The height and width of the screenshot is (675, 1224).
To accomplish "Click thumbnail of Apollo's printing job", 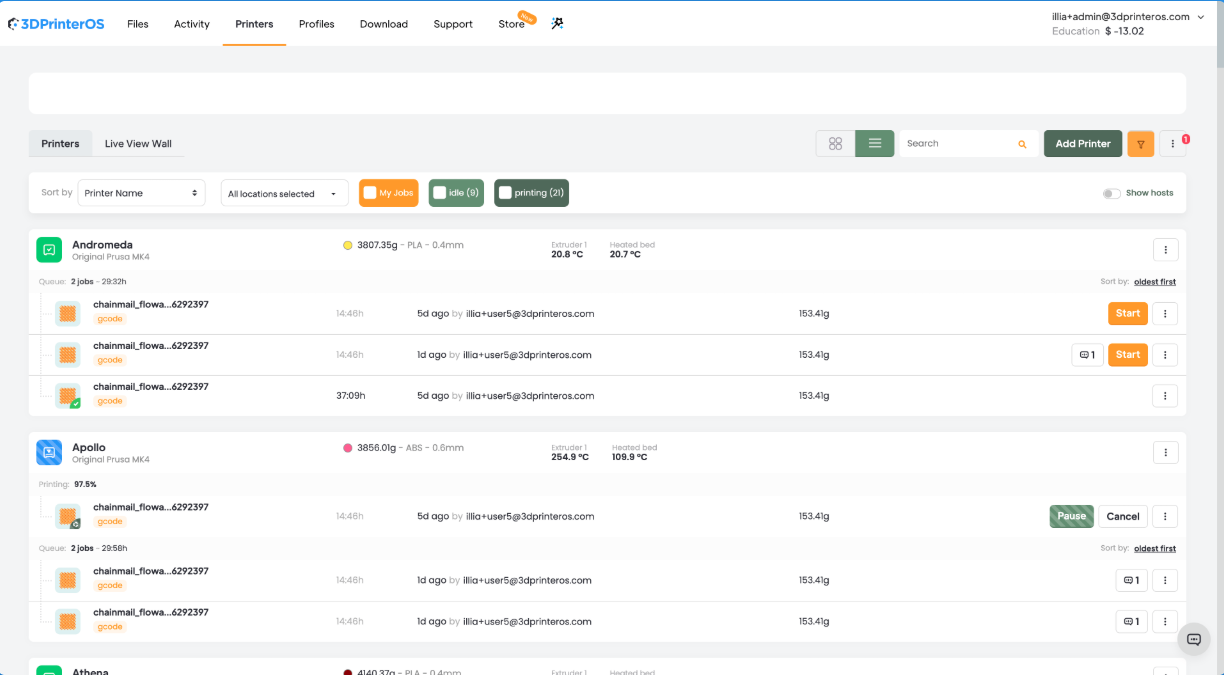I will (68, 517).
